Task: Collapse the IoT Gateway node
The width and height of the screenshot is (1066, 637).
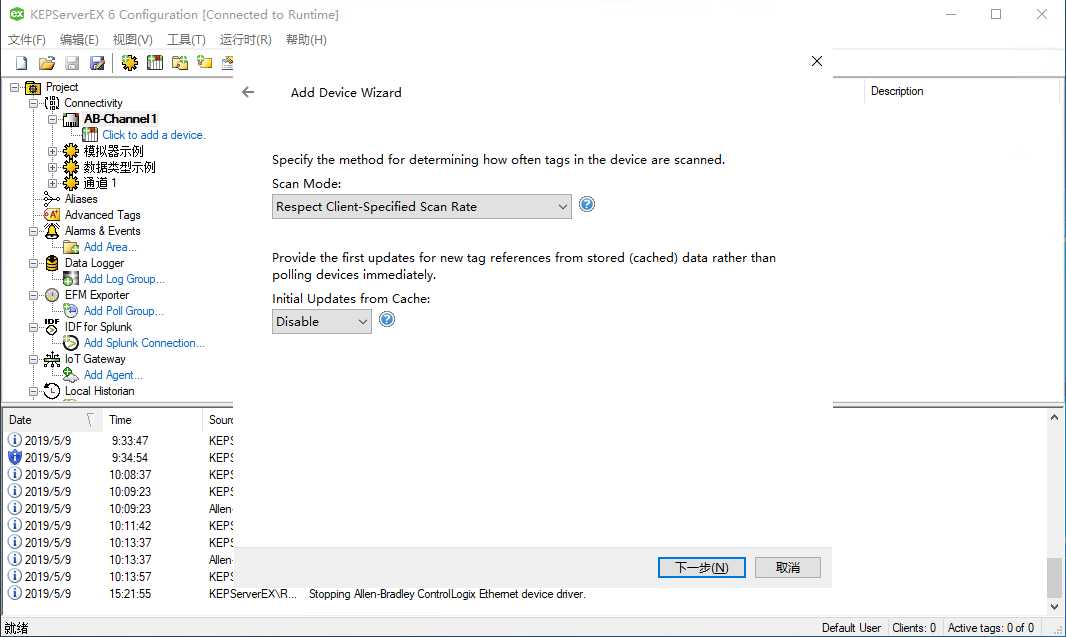Action: (33, 359)
